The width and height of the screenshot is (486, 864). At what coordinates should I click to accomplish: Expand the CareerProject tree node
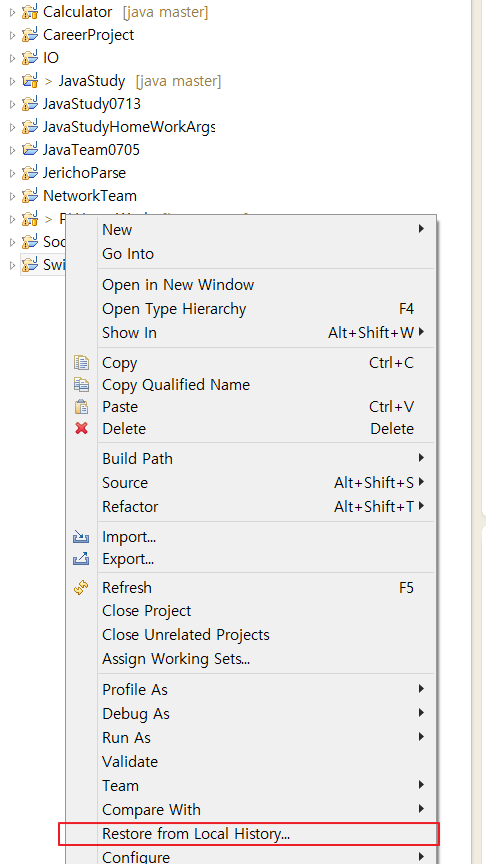click(13, 35)
